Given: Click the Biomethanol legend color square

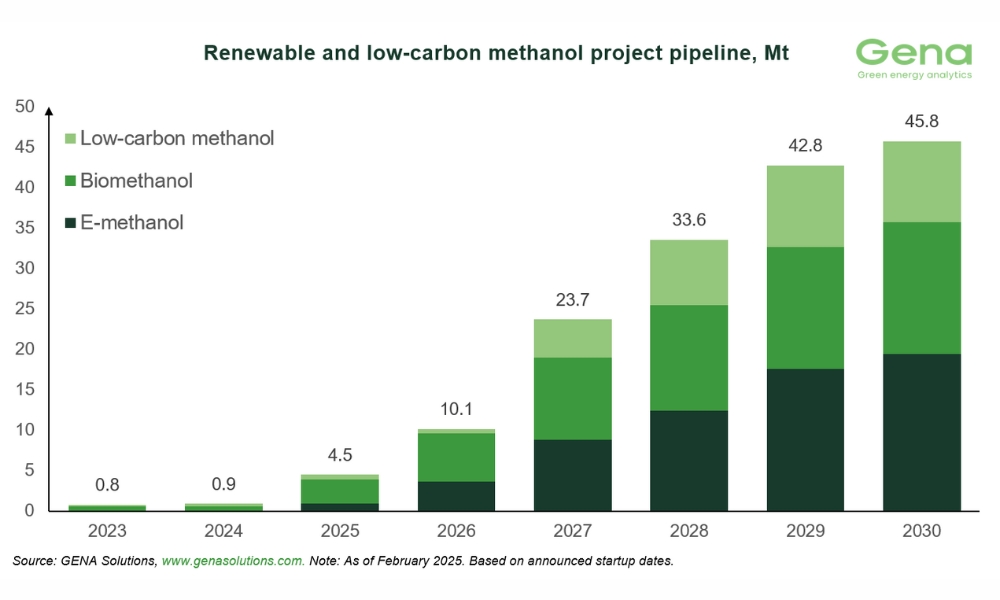Looking at the screenshot, I should 69,181.
